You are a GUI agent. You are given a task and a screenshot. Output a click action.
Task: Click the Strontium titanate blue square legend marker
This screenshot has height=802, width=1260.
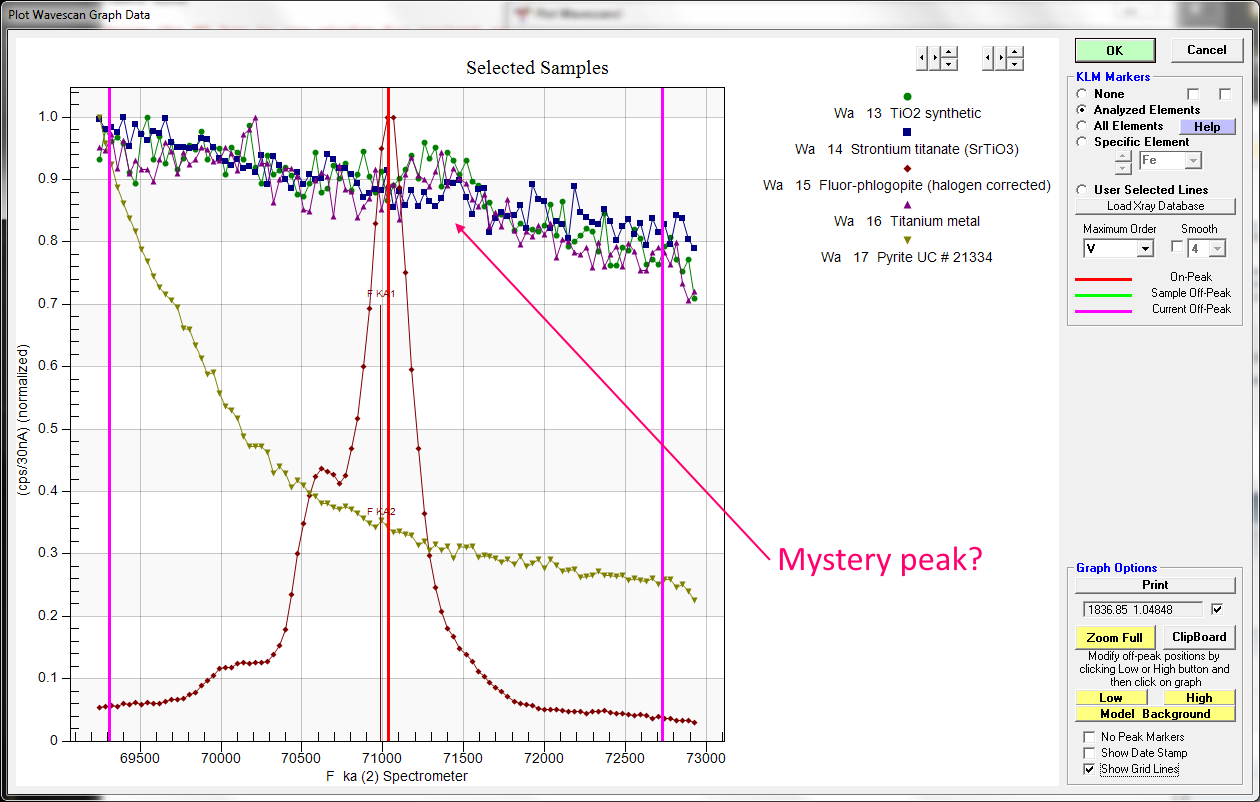coord(907,132)
